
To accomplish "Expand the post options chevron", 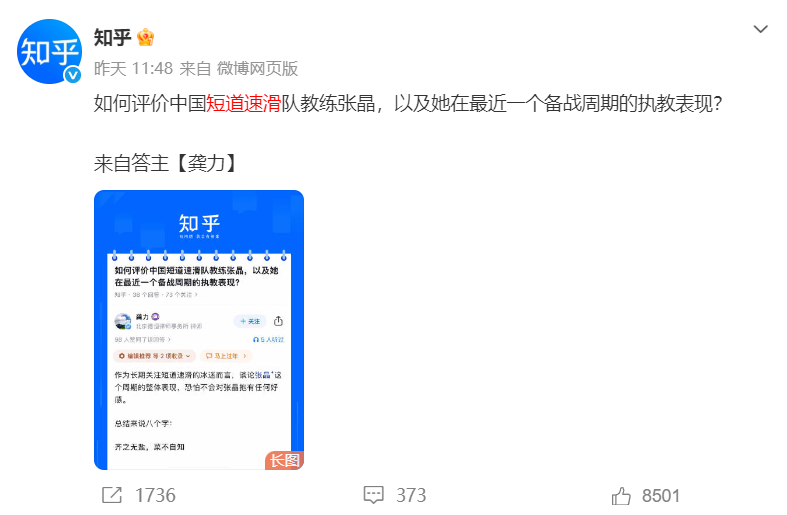I will (x=760, y=29).
